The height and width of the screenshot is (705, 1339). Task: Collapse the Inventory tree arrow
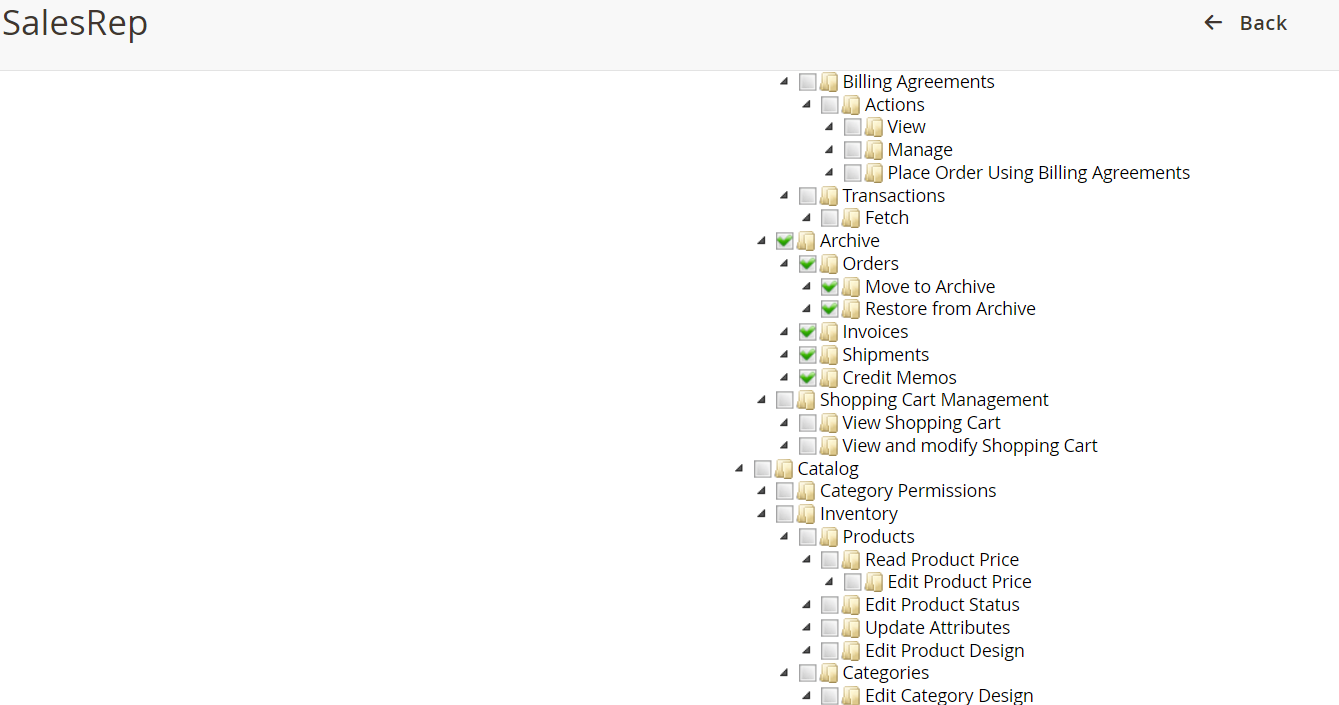[761, 513]
